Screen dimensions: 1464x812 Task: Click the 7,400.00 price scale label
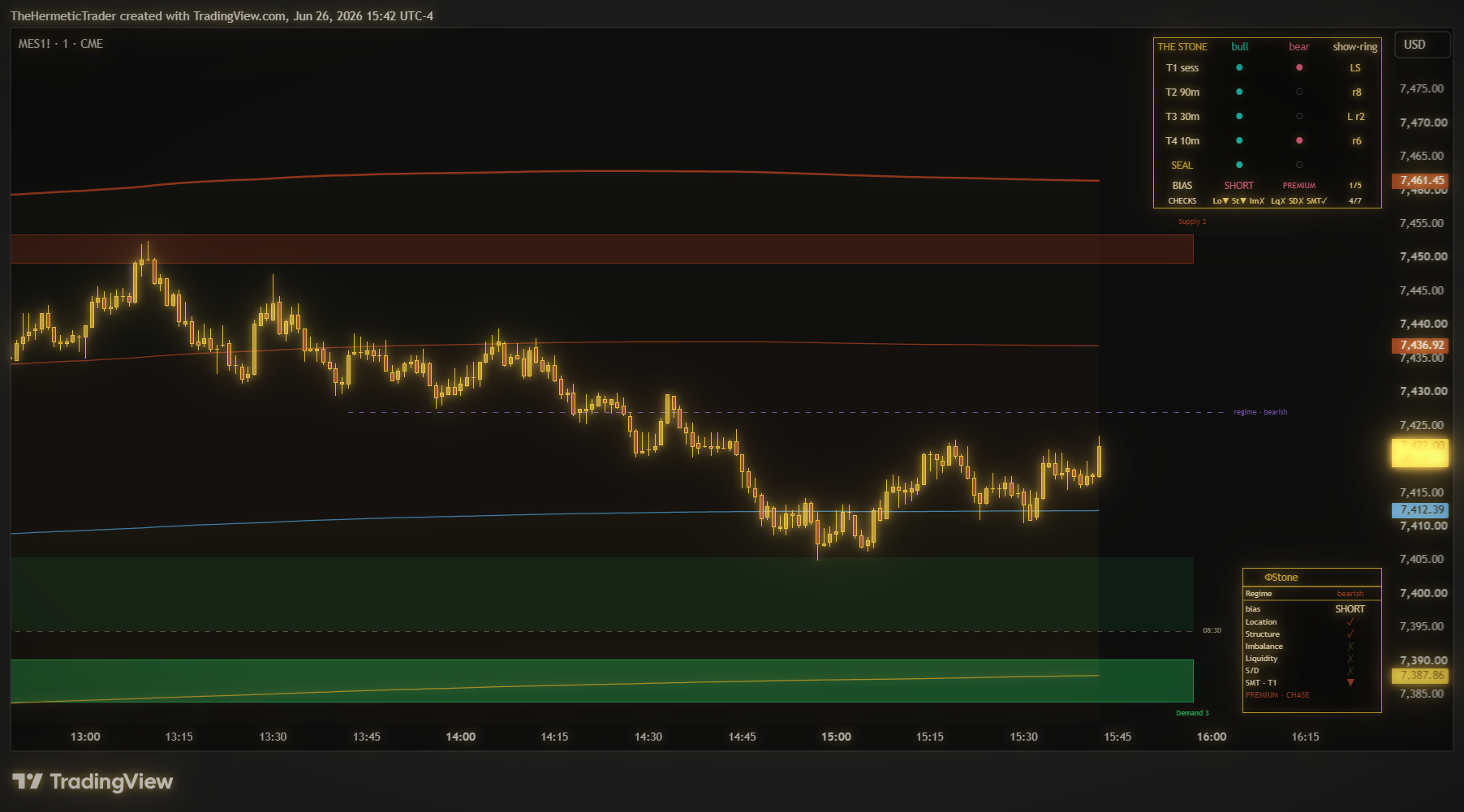(x=1423, y=593)
